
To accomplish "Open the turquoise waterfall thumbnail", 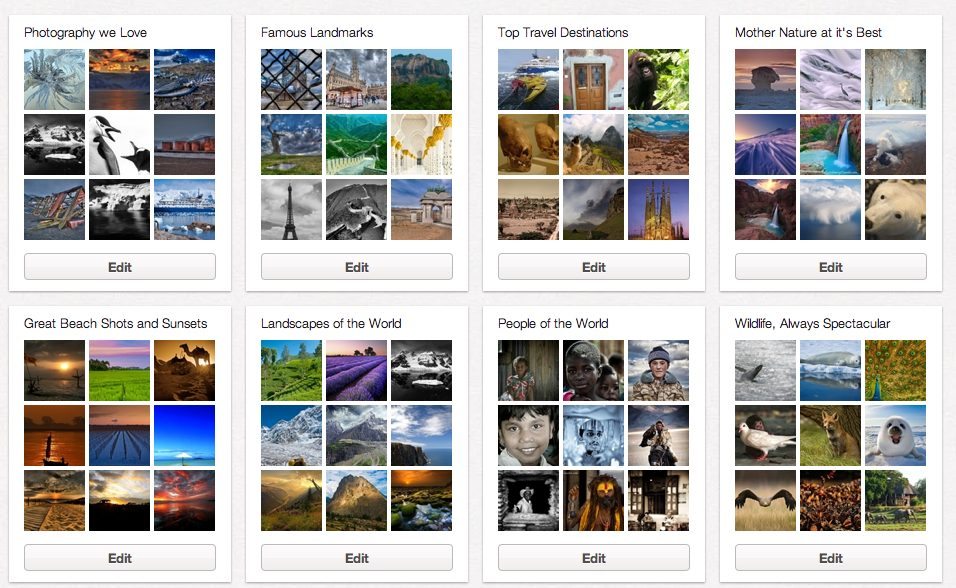I will [x=830, y=145].
